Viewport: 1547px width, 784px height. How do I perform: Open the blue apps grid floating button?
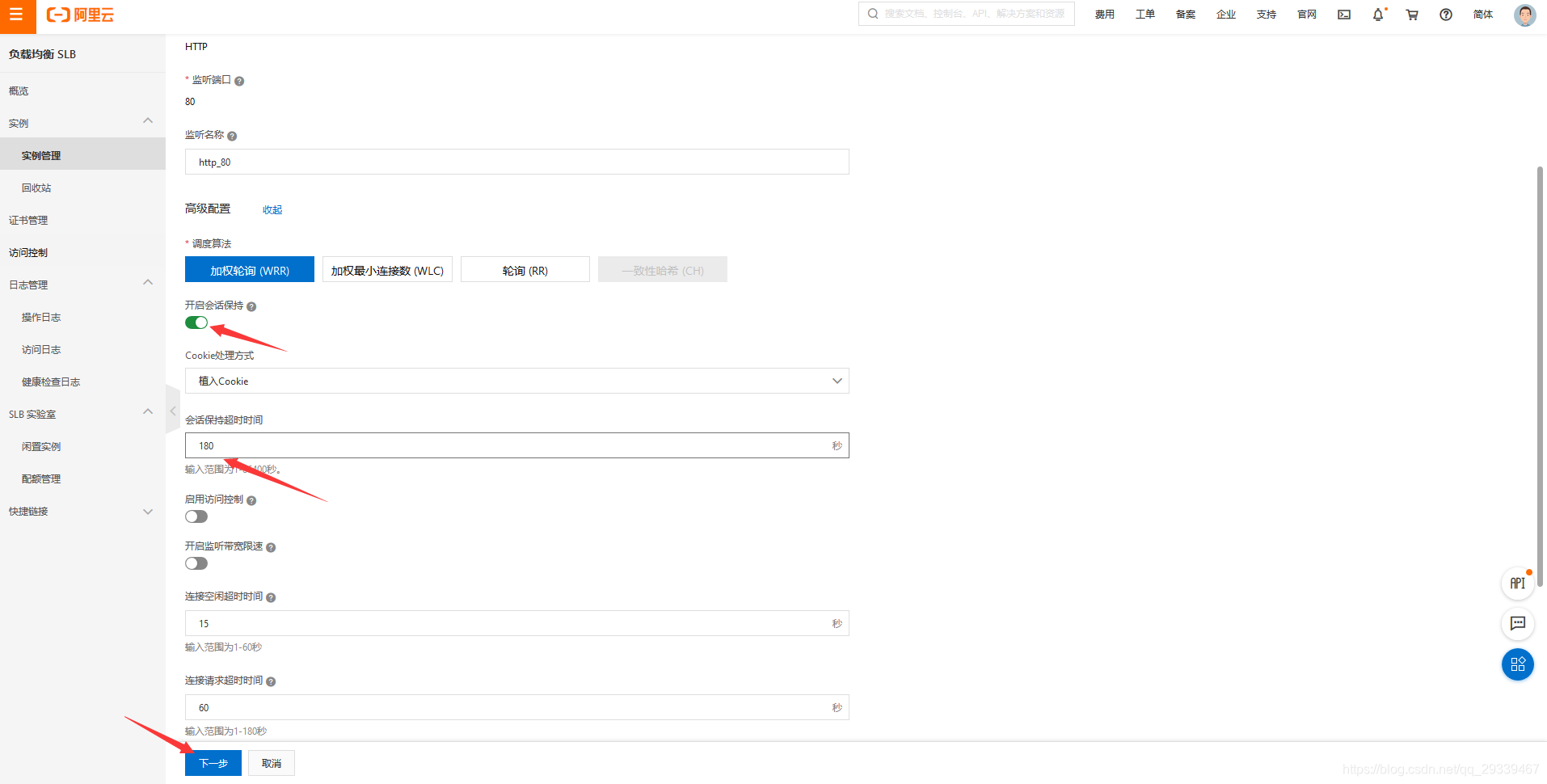1517,664
